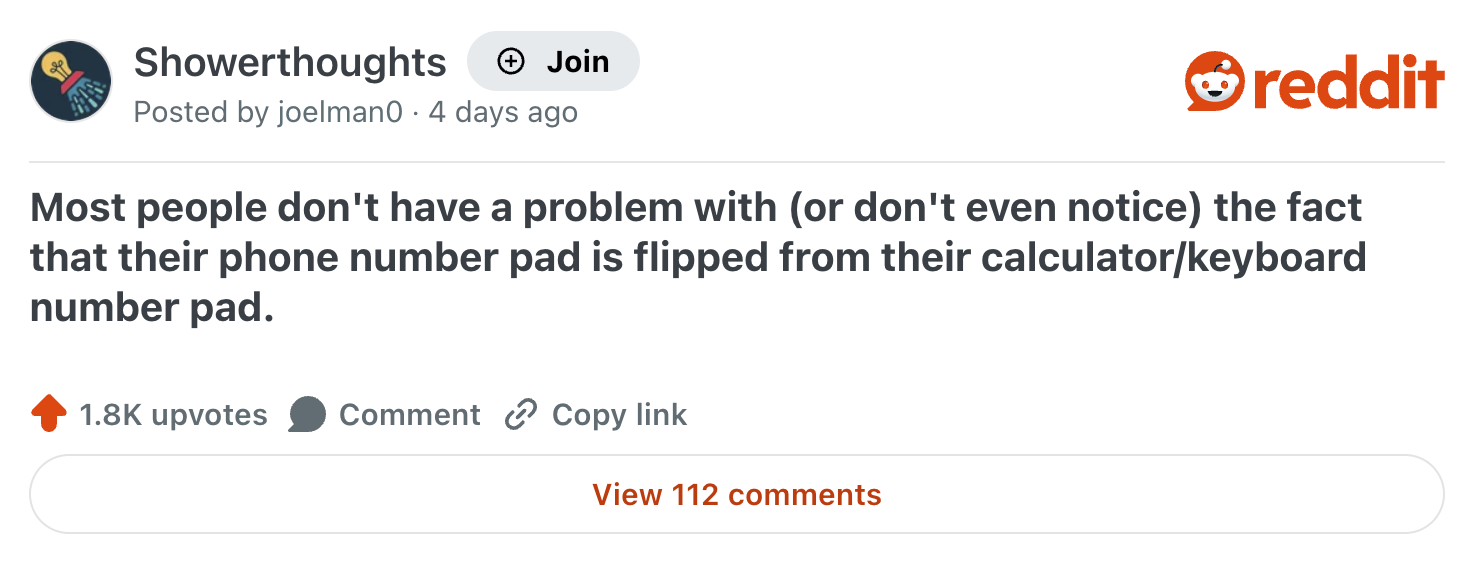This screenshot has height=582, width=1474.
Task: Open the Showerthoughts subreddit name link
Action: 290,62
